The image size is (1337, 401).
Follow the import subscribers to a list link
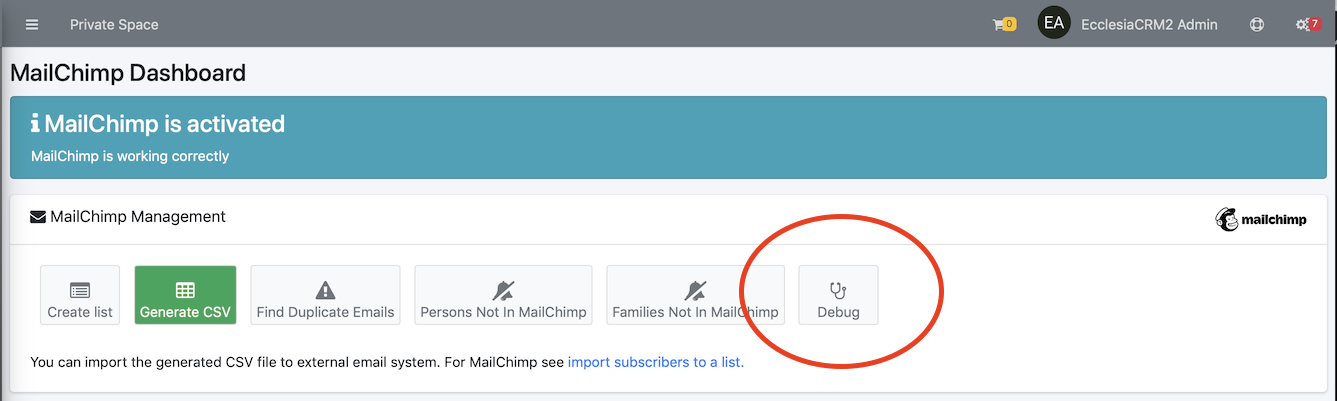point(656,362)
